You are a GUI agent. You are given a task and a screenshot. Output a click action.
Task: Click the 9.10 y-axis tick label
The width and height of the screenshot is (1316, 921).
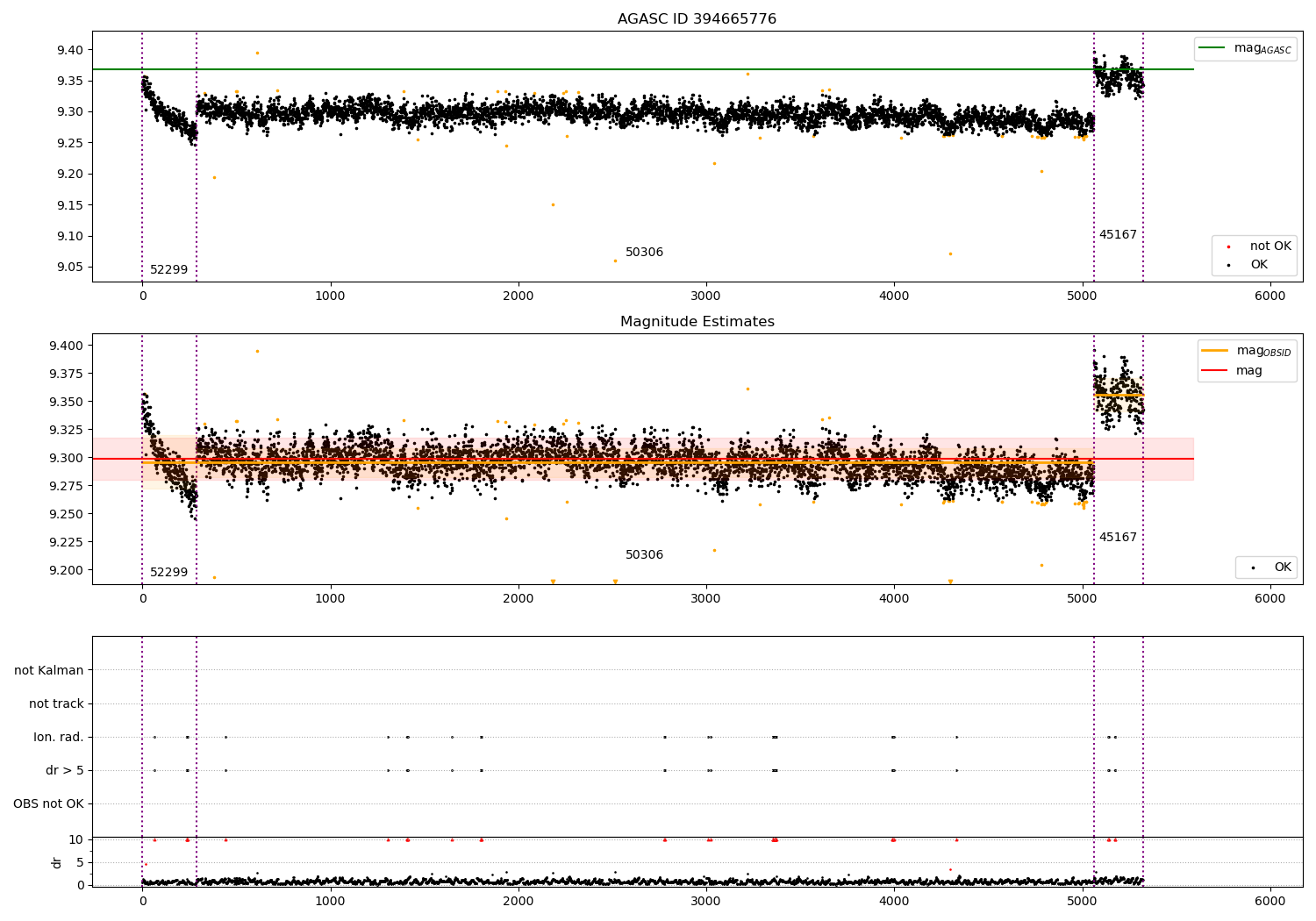[70, 236]
